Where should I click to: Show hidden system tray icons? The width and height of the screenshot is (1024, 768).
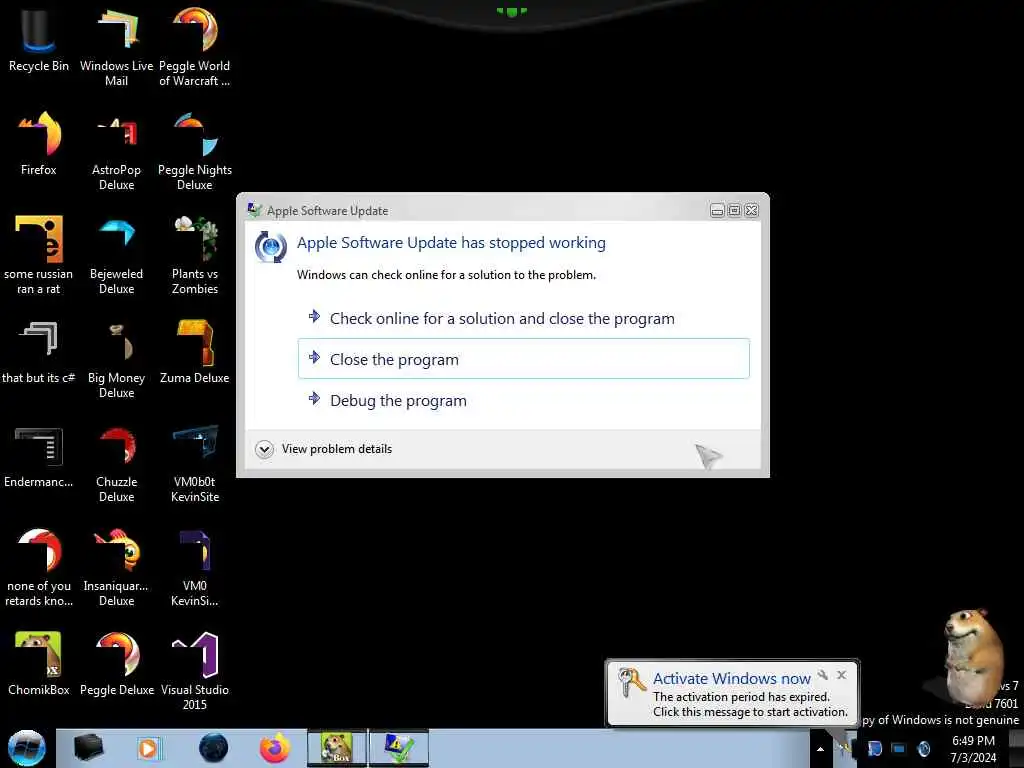pos(820,749)
